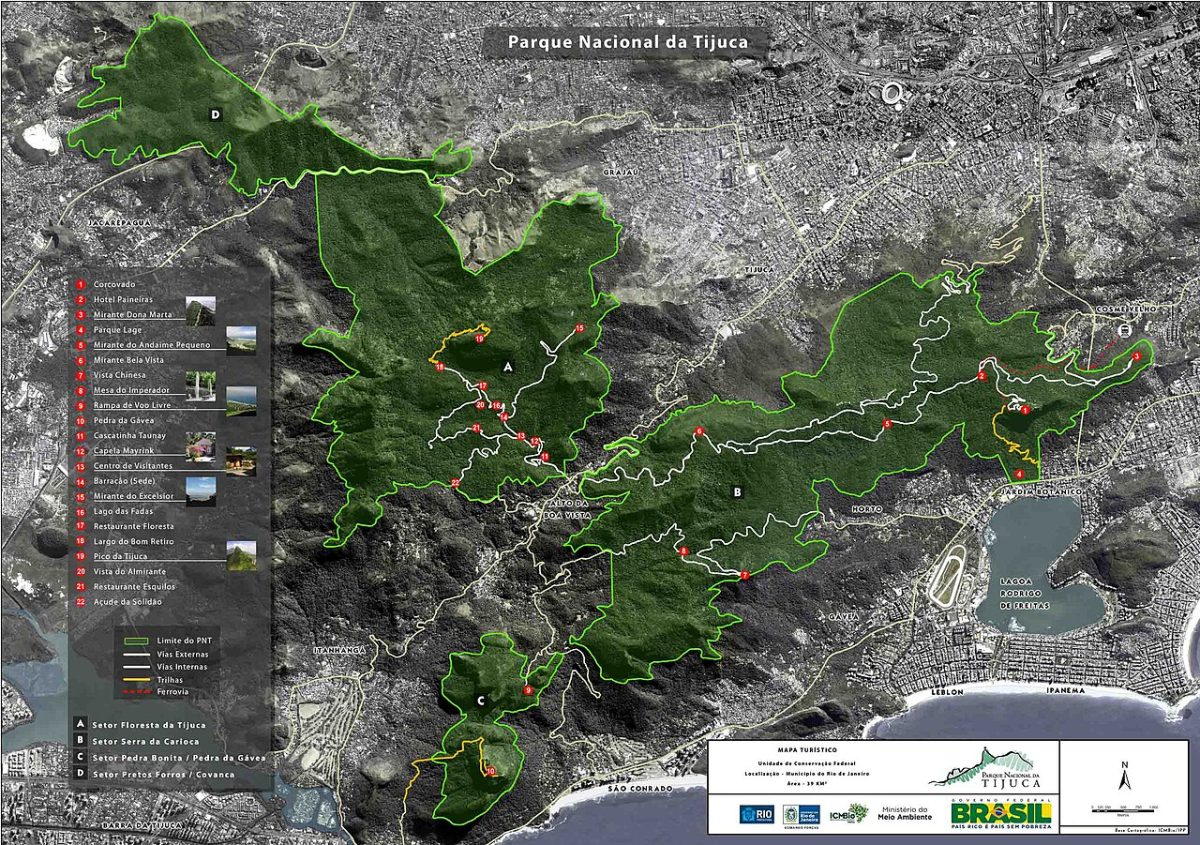Click the sector D label on the map
Screen dimensions: 1200x845
coord(216,115)
